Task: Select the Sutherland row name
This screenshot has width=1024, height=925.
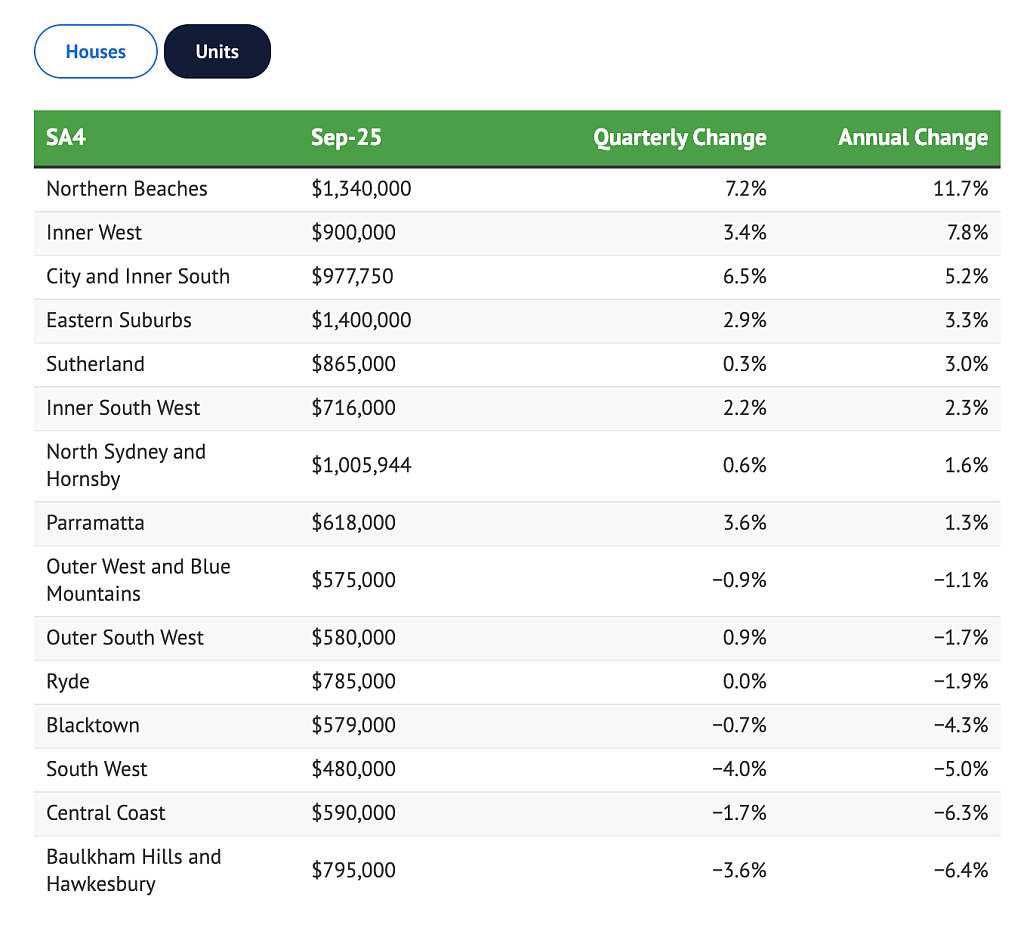Action: (x=95, y=364)
